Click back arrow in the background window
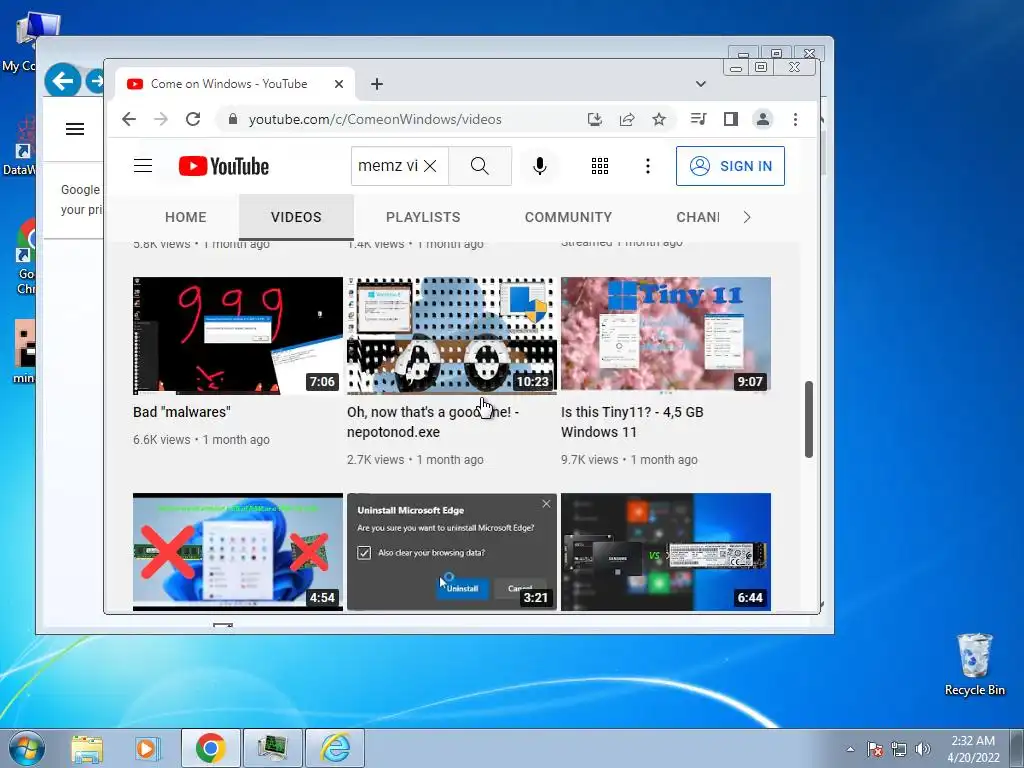This screenshot has width=1024, height=768. click(x=63, y=81)
